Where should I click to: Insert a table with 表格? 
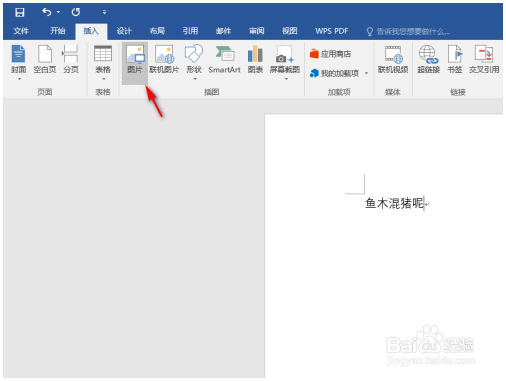(x=103, y=59)
